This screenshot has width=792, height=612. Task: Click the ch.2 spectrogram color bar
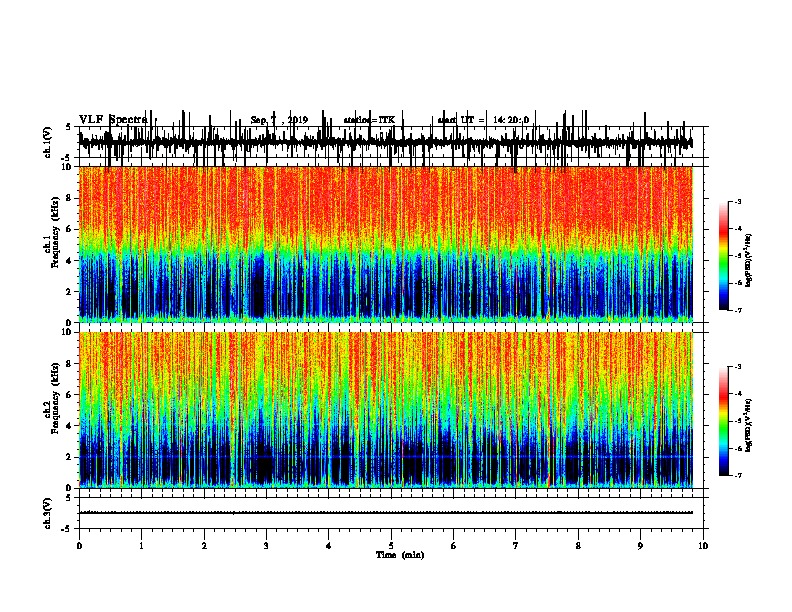(x=724, y=421)
